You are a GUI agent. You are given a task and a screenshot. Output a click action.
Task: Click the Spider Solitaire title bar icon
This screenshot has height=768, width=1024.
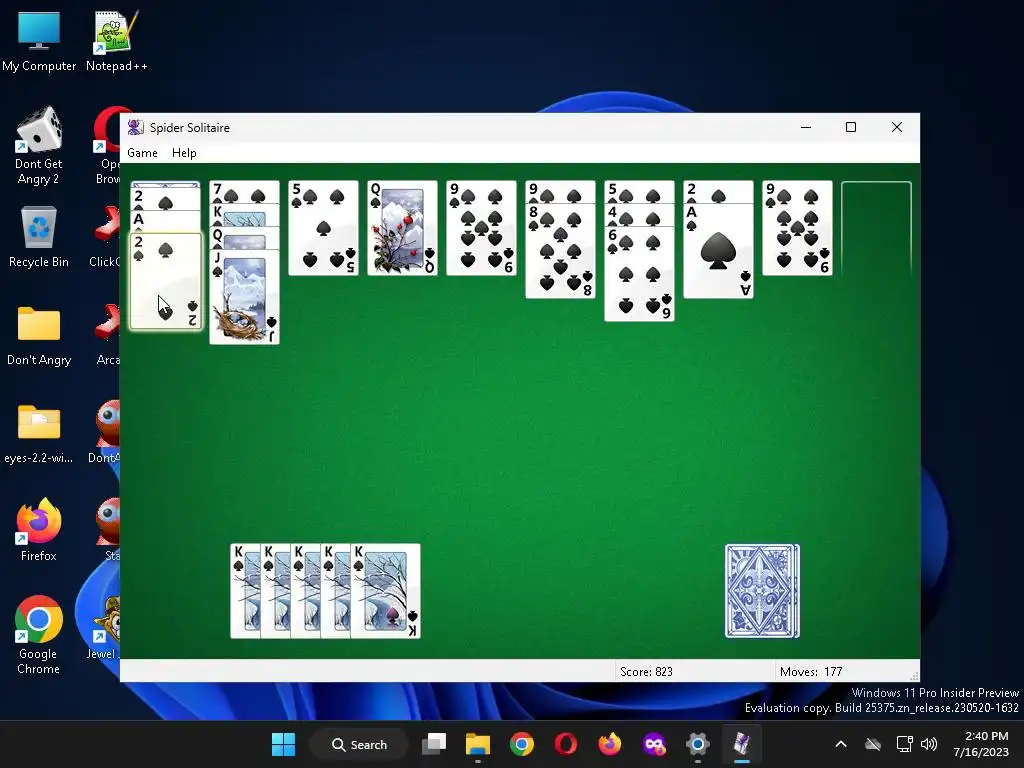pyautogui.click(x=135, y=127)
